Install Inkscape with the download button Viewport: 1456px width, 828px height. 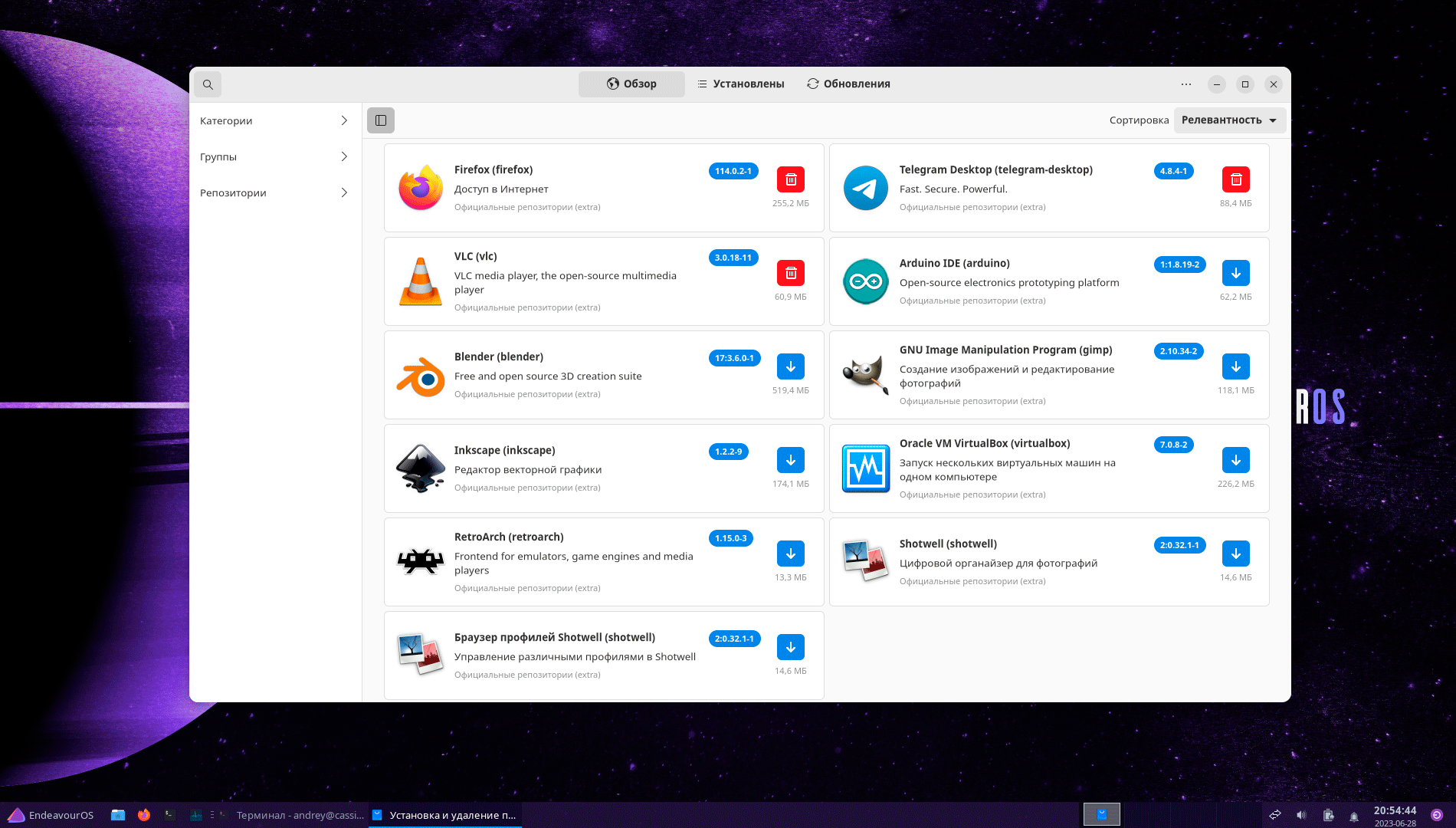pos(791,460)
